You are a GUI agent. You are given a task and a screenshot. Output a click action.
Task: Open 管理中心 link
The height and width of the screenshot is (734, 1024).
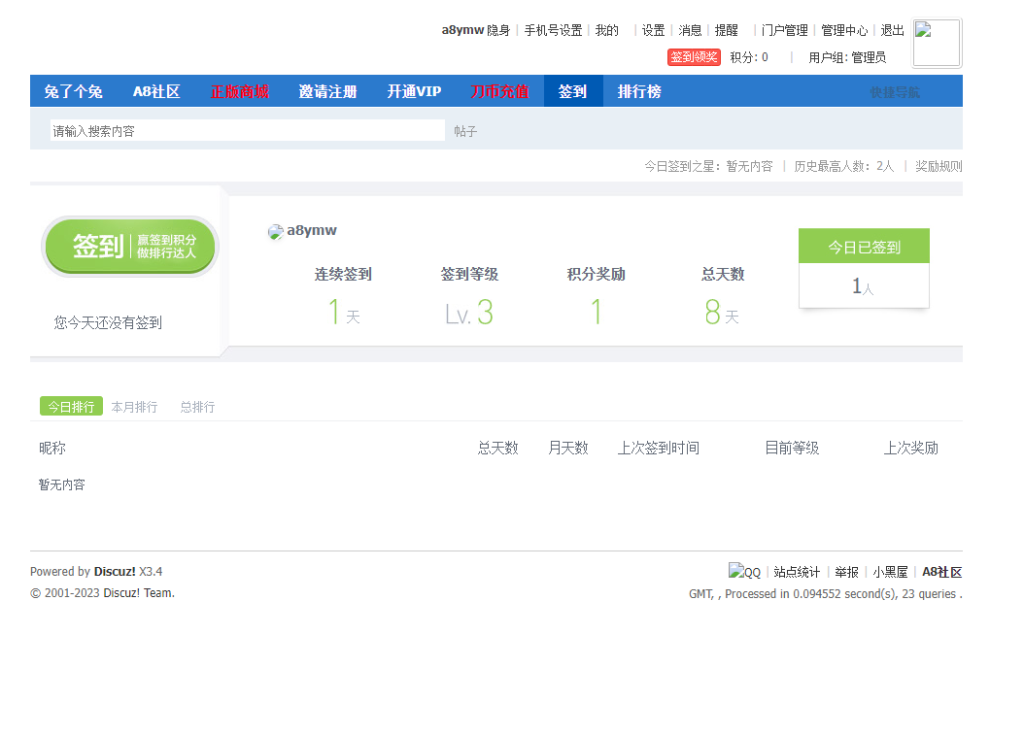[844, 30]
